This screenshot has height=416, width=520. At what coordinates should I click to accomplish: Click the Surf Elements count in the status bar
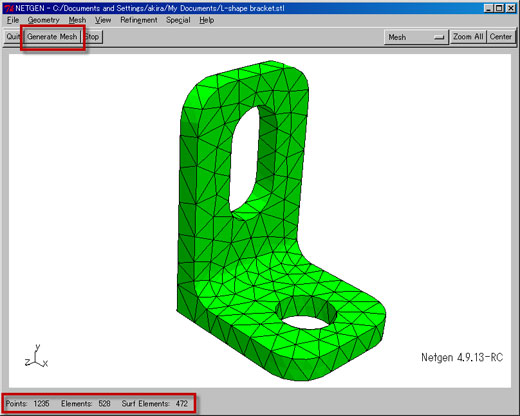[x=155, y=404]
